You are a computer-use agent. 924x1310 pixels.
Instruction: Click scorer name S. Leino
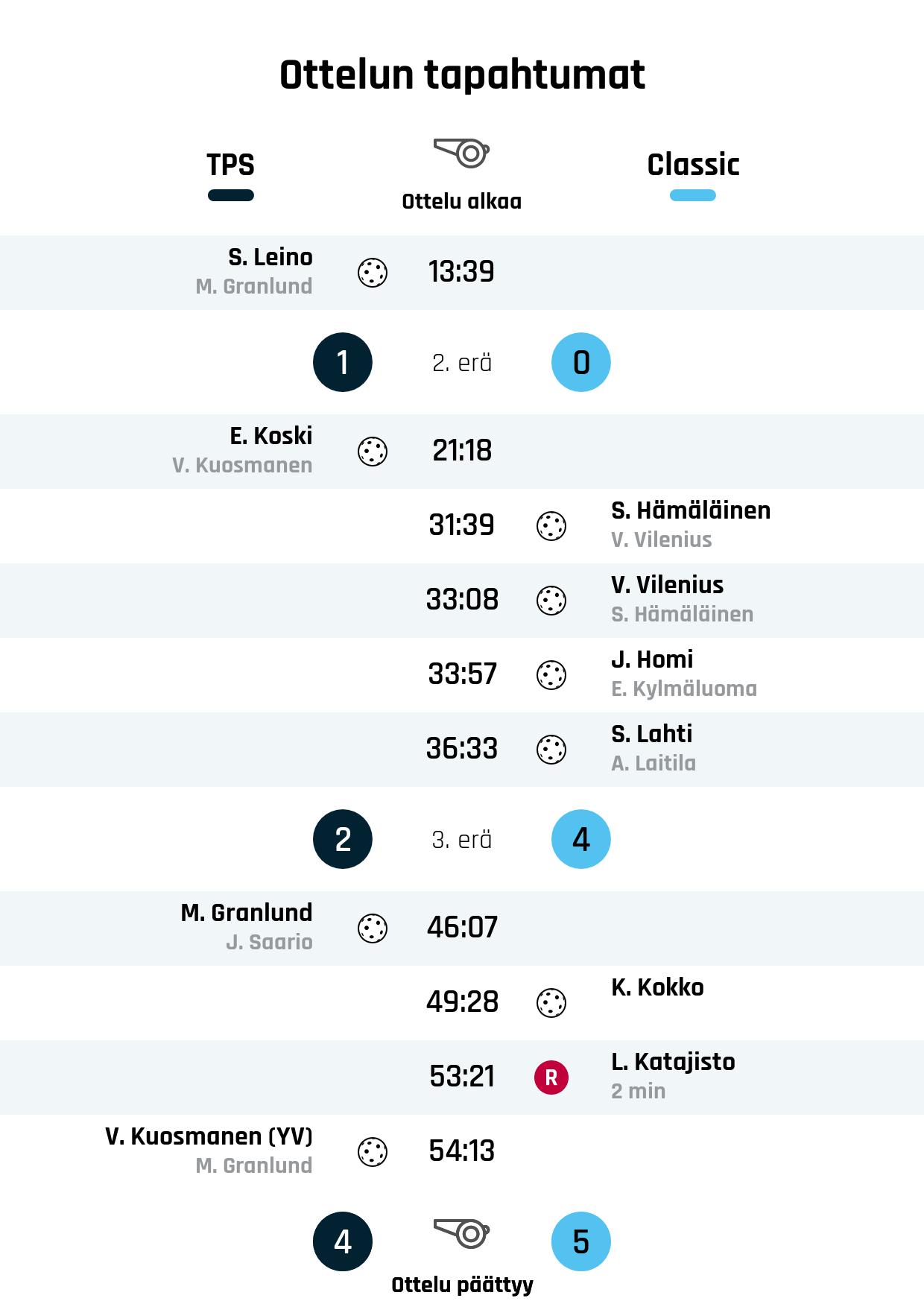(270, 257)
